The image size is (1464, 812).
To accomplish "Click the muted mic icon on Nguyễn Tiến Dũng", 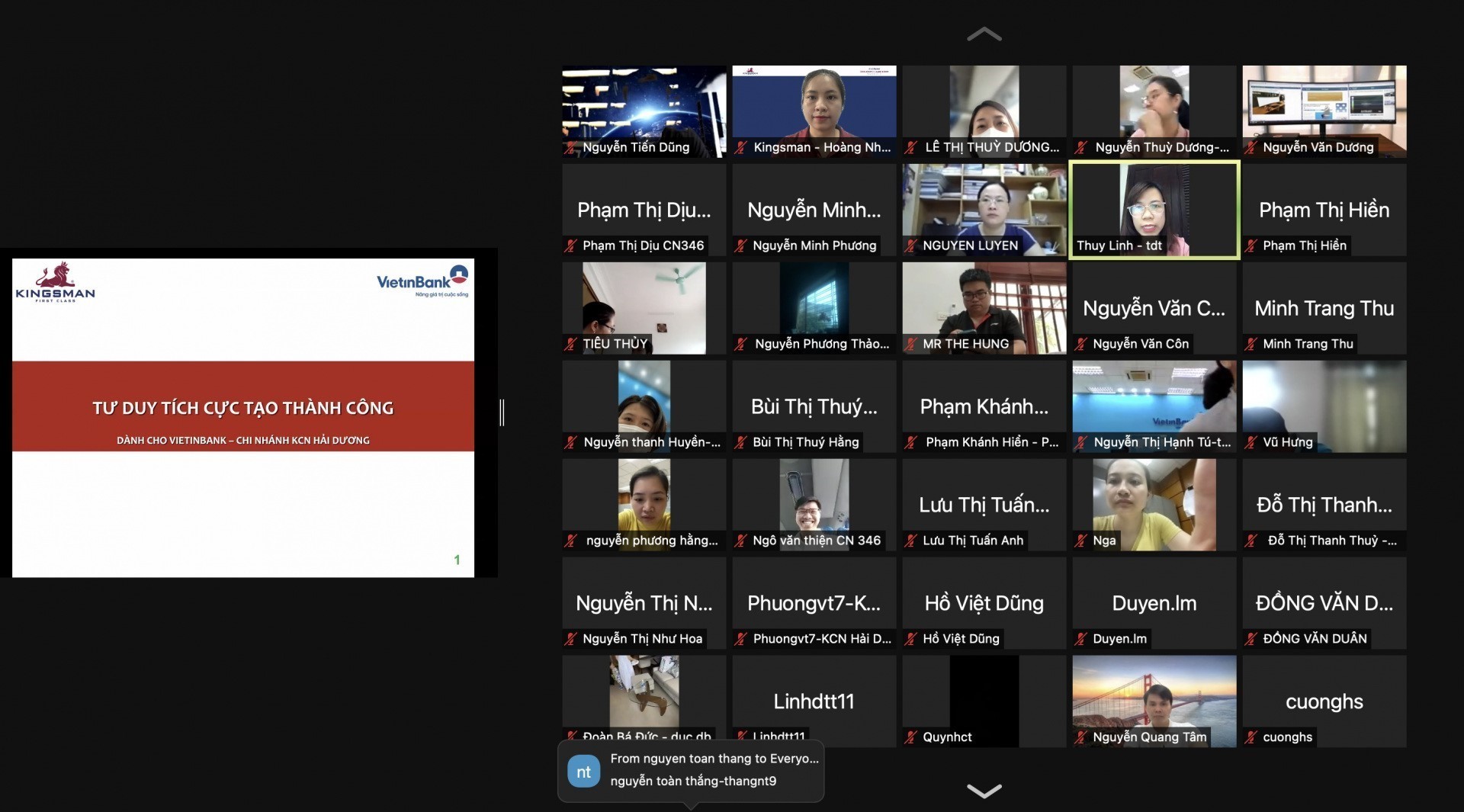I will click(x=570, y=148).
